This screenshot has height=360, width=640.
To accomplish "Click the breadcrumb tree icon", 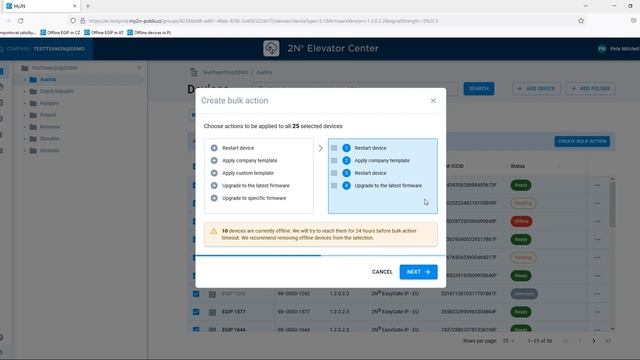I will 194,72.
